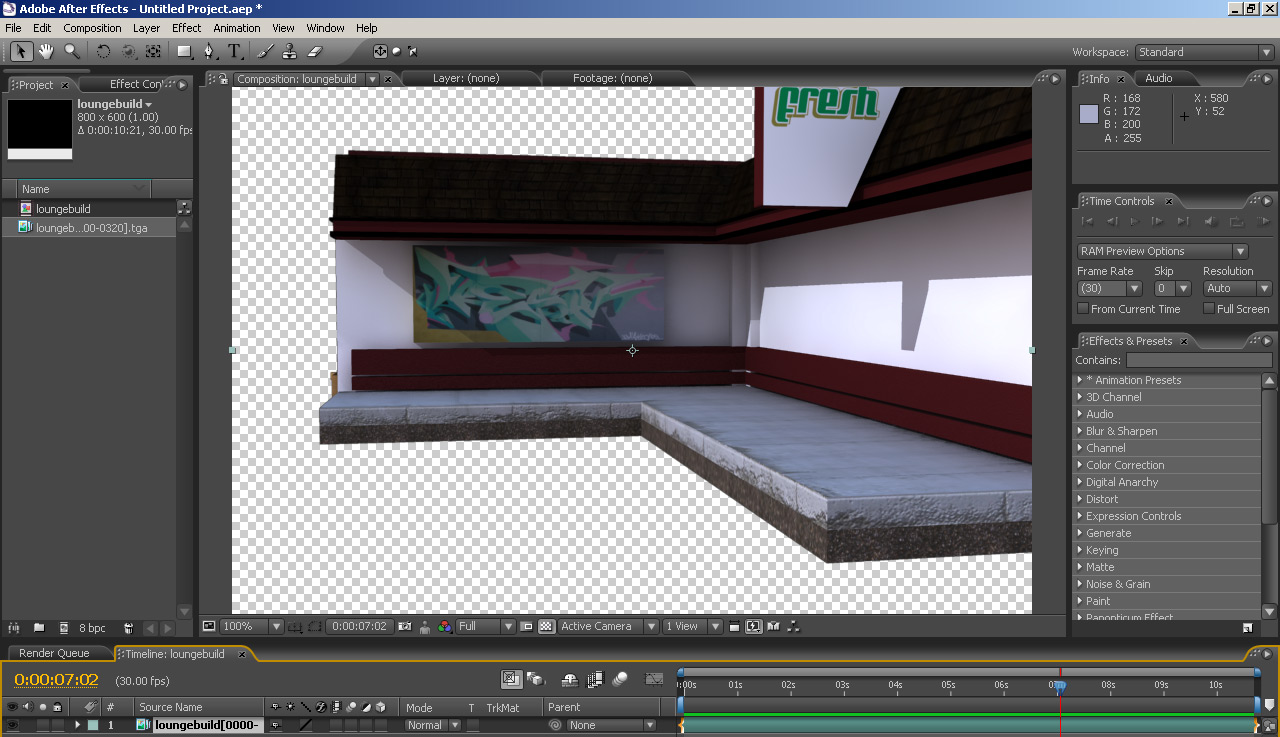Screen dimensions: 1280x737
Task: Switch to the Render Queue tab
Action: pyautogui.click(x=54, y=653)
